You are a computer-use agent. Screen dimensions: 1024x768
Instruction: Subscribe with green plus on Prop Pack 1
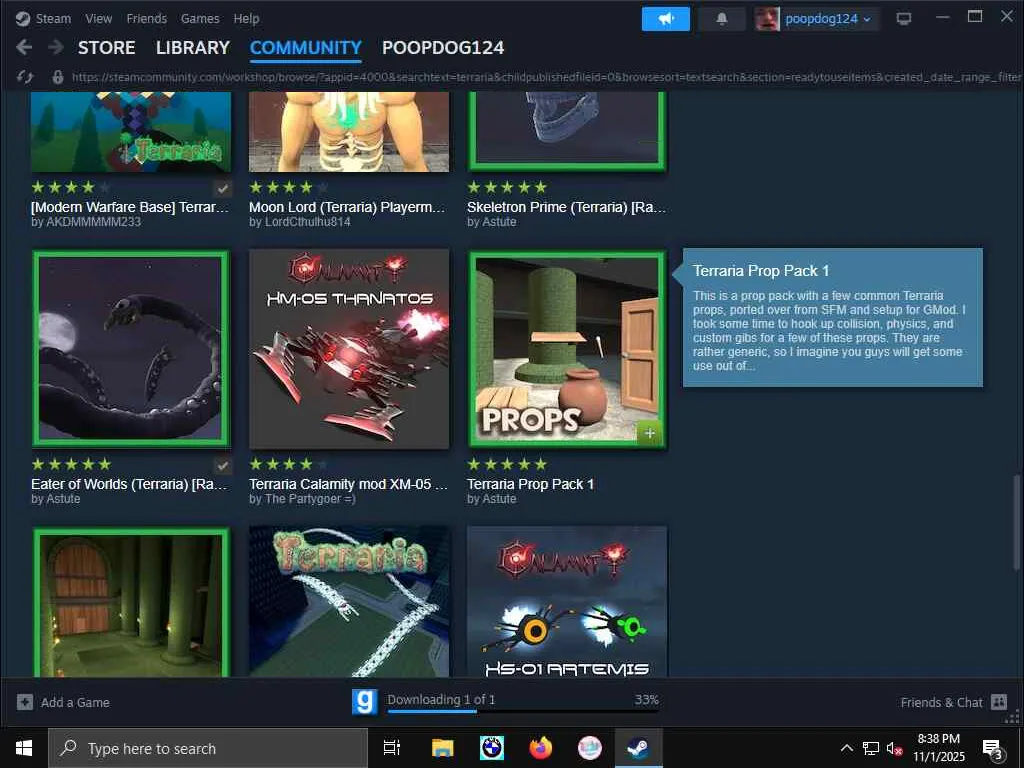click(649, 433)
